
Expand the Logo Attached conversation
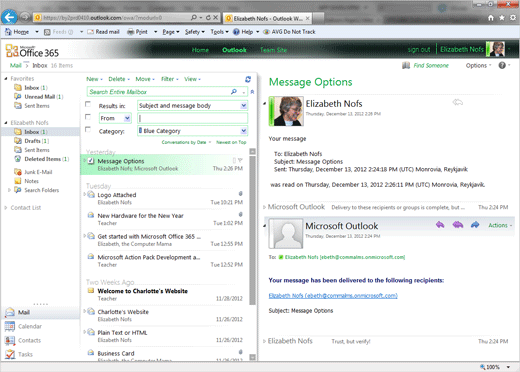coord(85,194)
